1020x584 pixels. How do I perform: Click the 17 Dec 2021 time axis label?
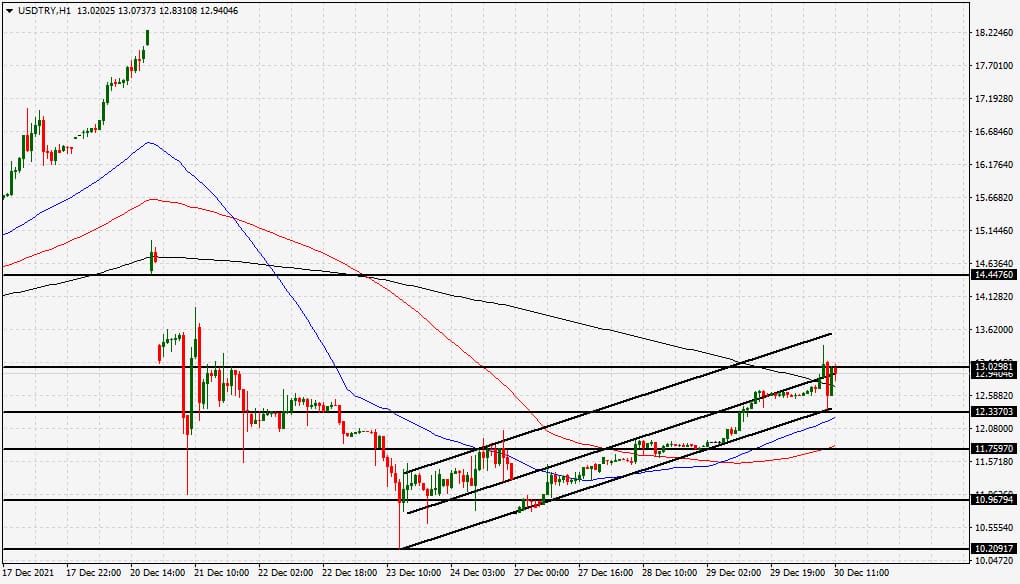coord(29,573)
